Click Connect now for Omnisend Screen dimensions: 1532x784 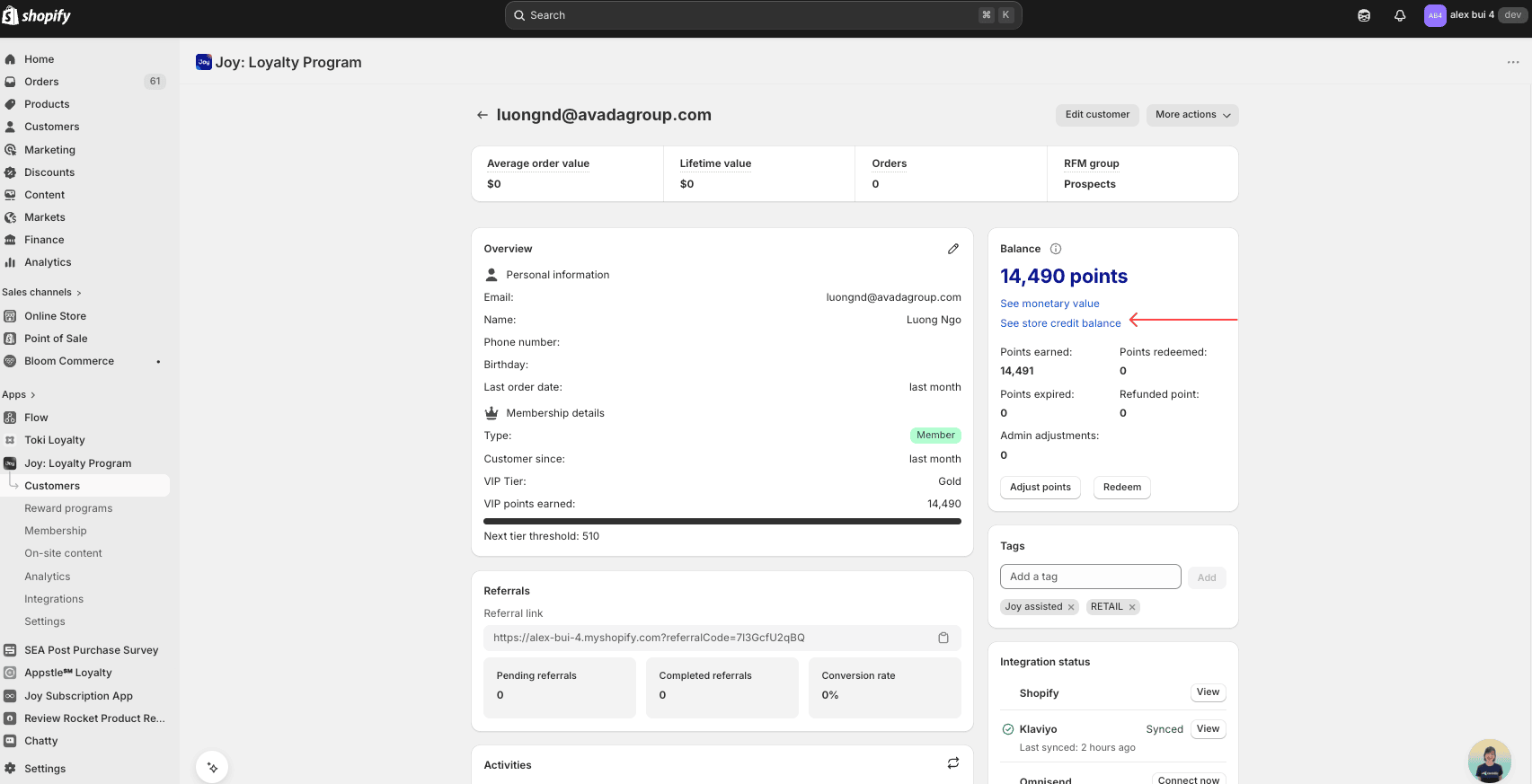(x=1189, y=780)
